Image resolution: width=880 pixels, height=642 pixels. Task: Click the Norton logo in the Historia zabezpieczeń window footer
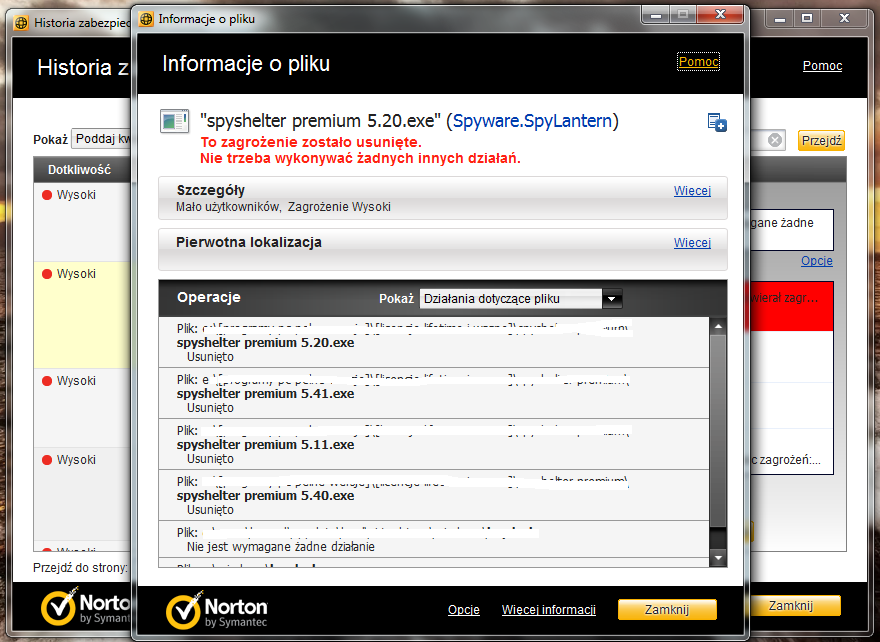85,606
